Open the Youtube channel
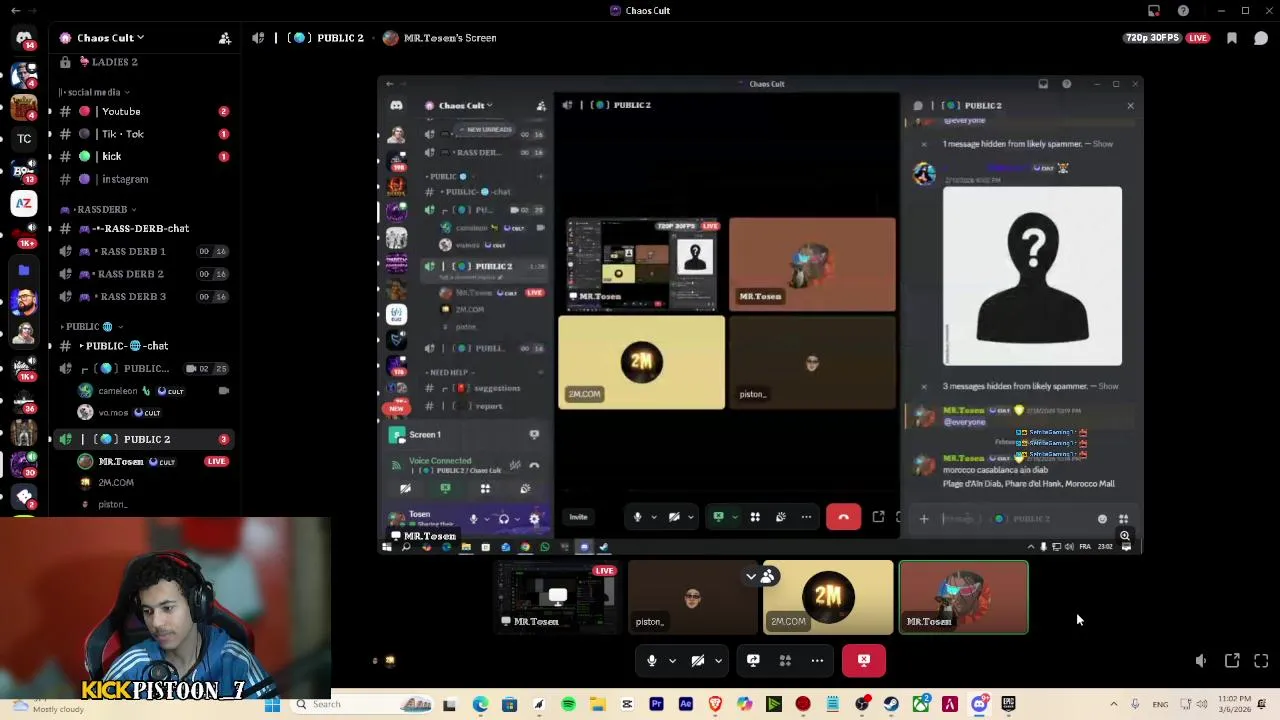1280x720 pixels. [x=143, y=111]
